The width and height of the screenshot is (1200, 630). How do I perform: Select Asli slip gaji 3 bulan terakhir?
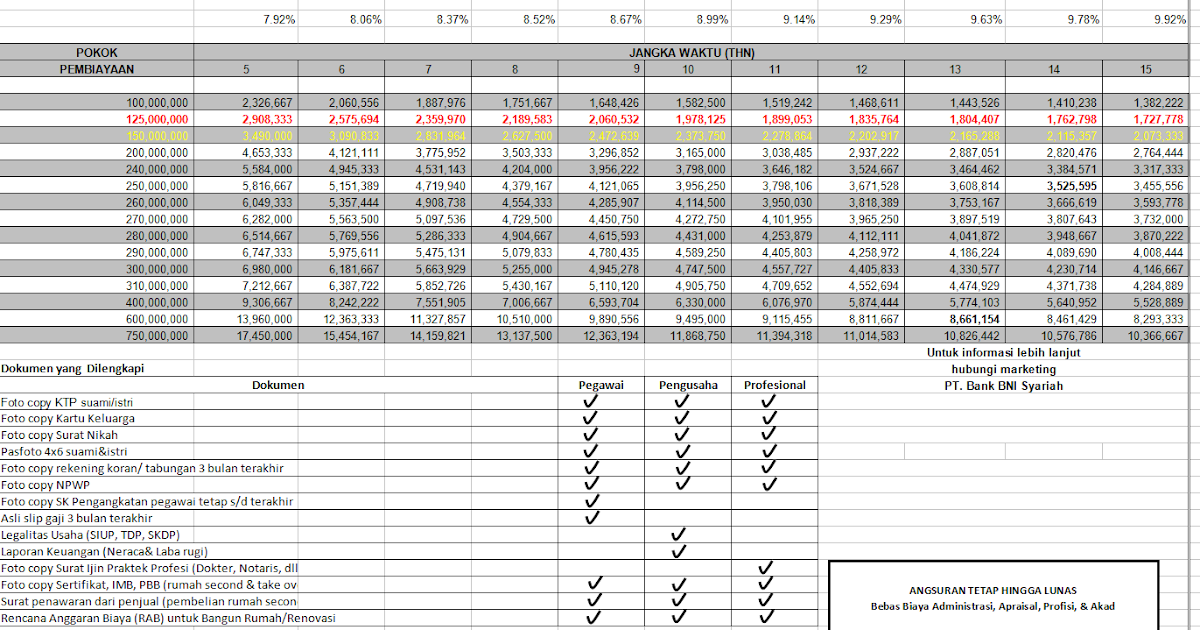pyautogui.click(x=76, y=518)
